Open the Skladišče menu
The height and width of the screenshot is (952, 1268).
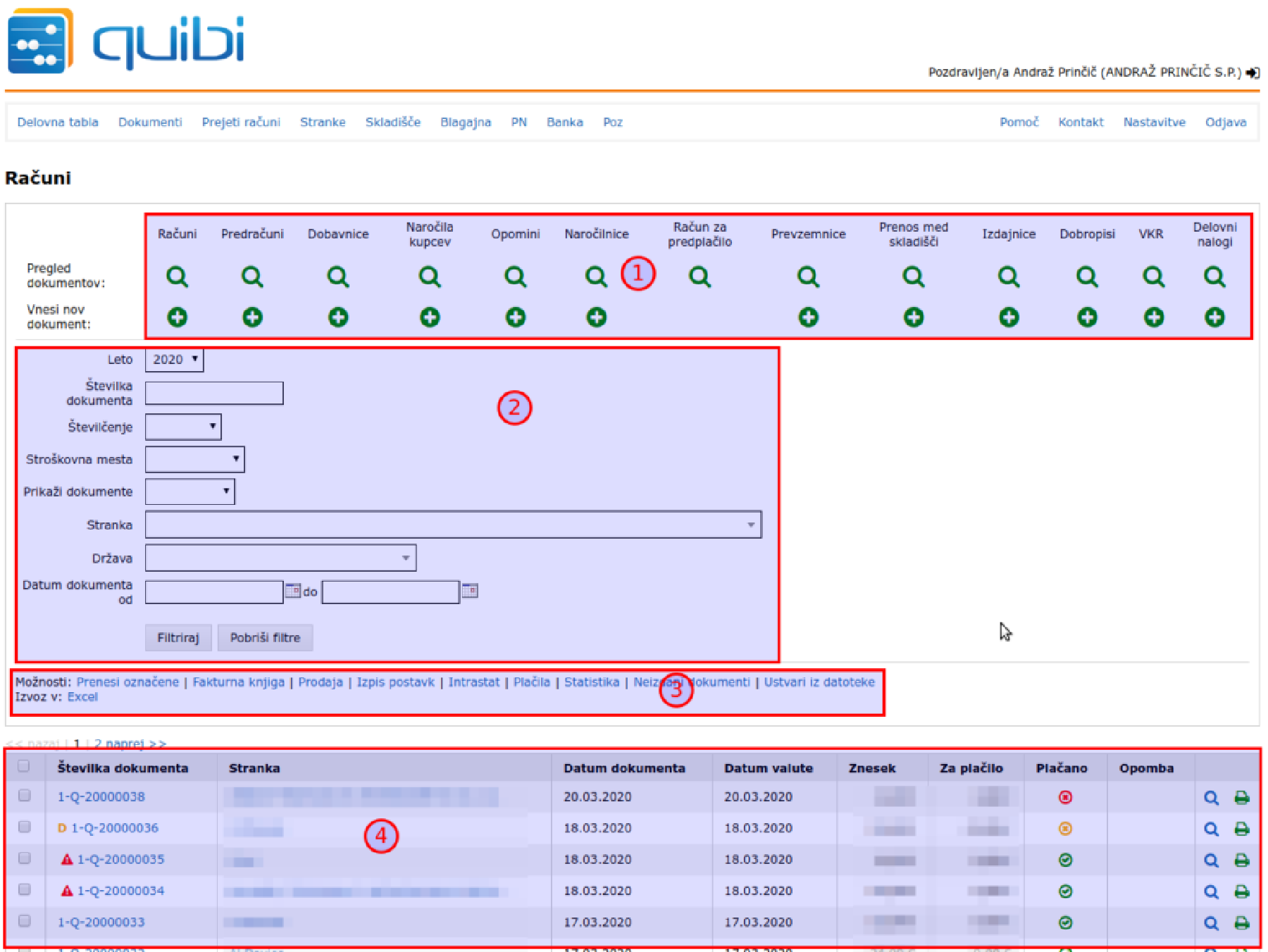pos(393,122)
